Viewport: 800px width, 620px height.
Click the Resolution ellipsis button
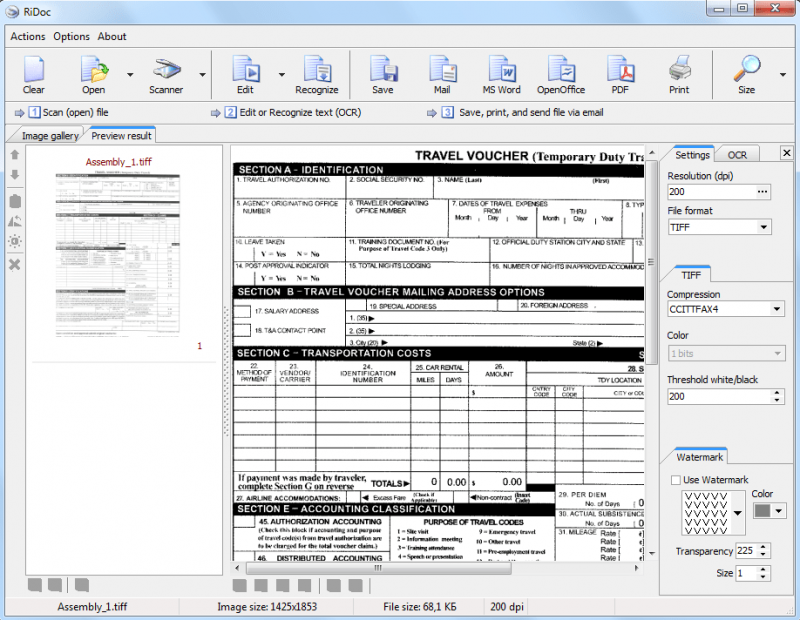762,192
